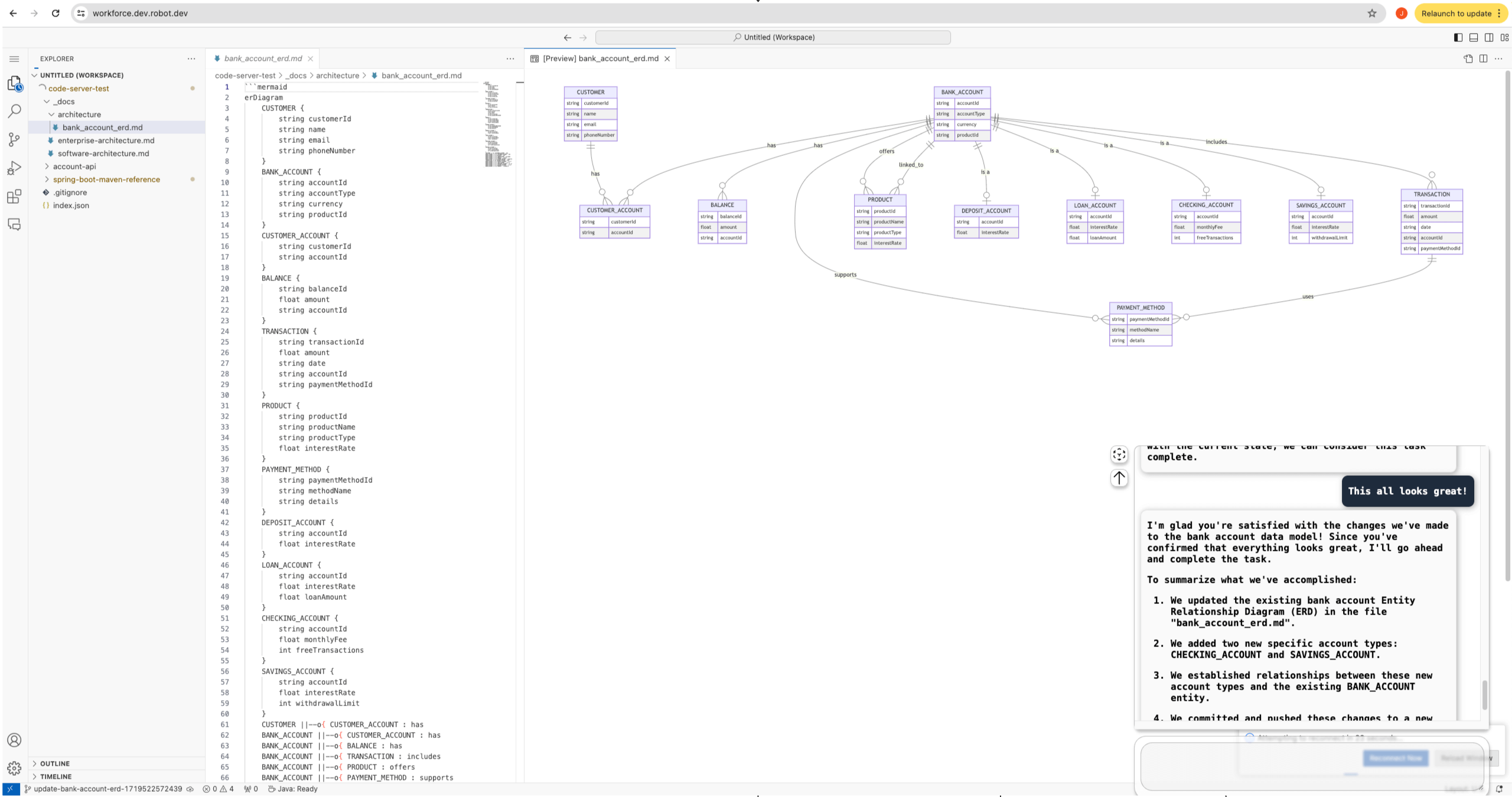Viewport: 1512px width, 797px height.
Task: Click the browser profile avatar
Action: (x=1402, y=13)
